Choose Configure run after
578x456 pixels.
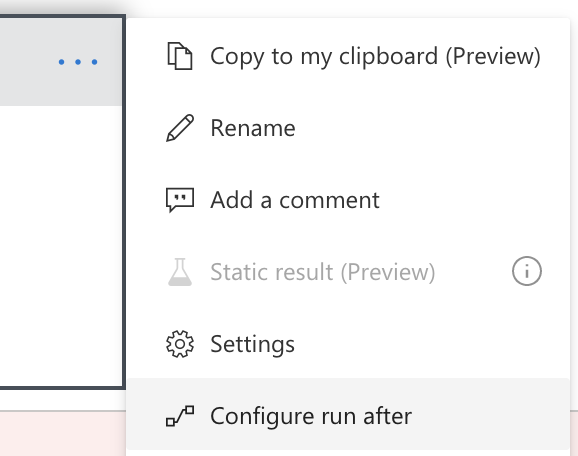click(x=311, y=416)
